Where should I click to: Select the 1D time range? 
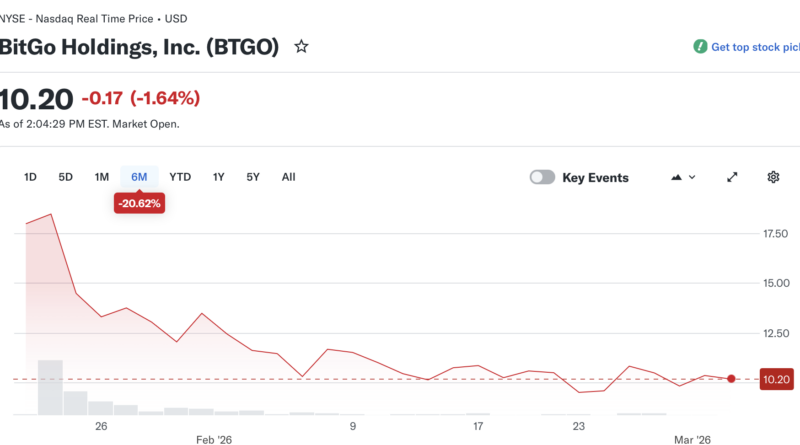coord(30,177)
